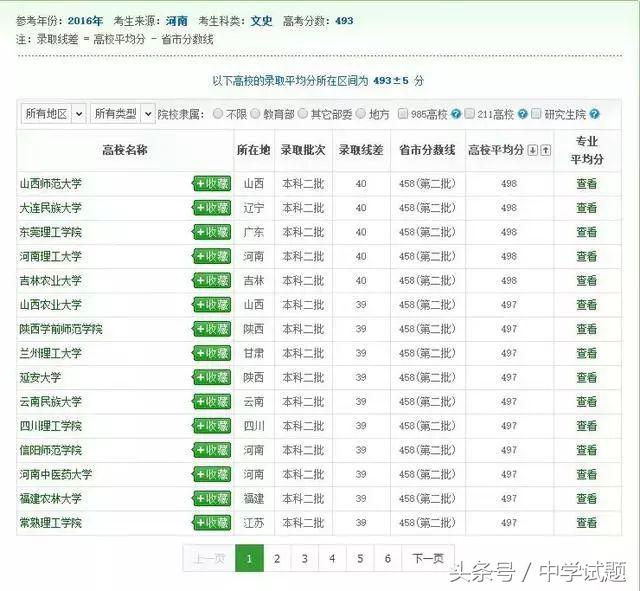Go to results page 5
Screen dimensions: 640x591
tap(360, 558)
